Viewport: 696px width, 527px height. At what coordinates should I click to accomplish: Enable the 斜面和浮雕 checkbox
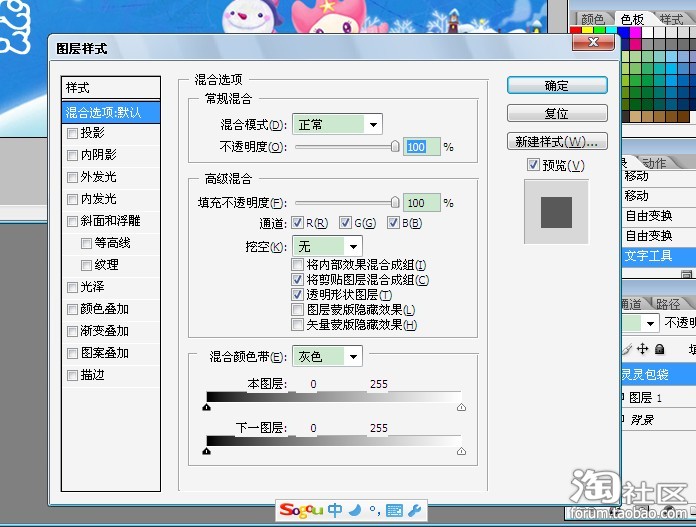pyautogui.click(x=72, y=222)
